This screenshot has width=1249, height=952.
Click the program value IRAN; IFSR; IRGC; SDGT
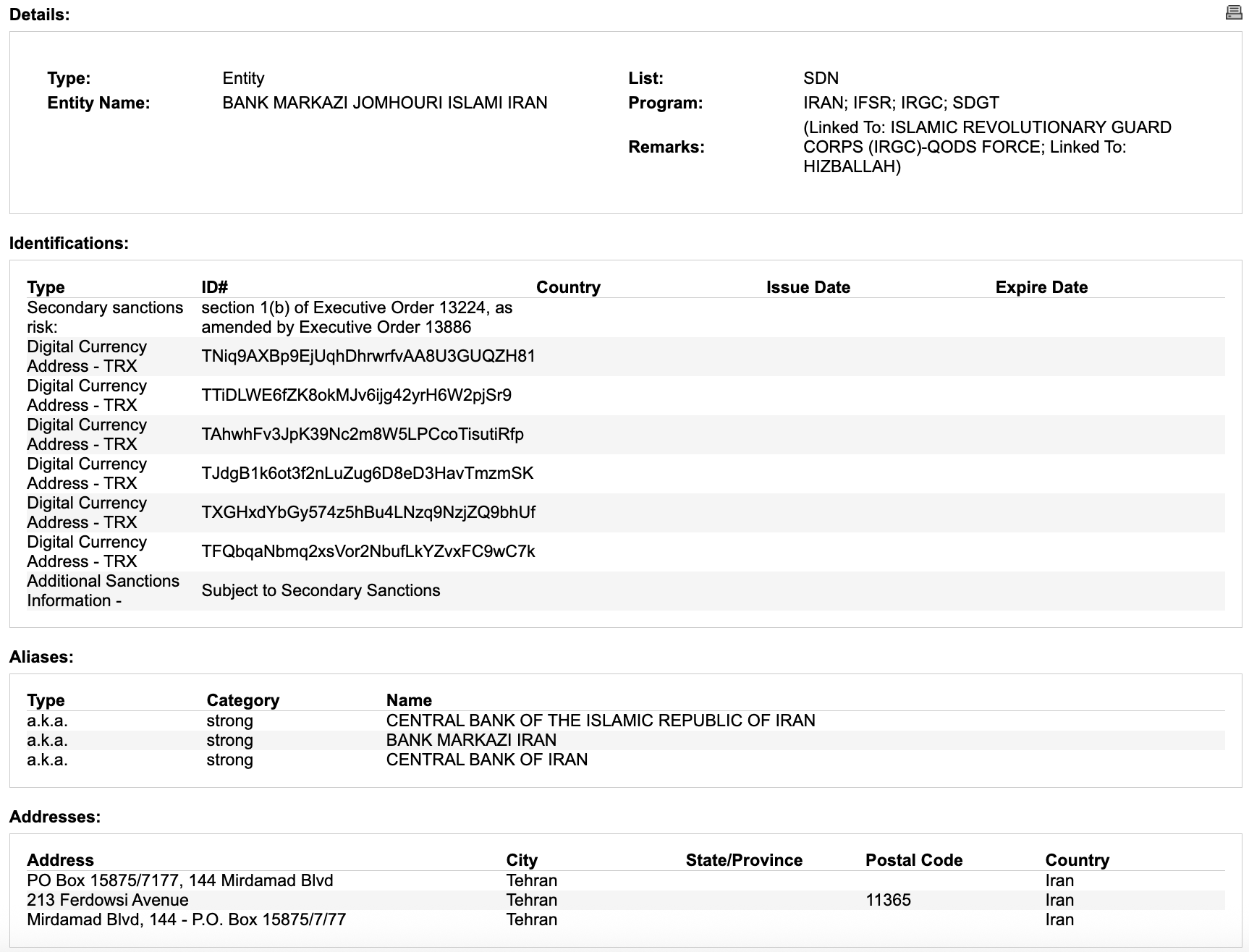click(901, 103)
